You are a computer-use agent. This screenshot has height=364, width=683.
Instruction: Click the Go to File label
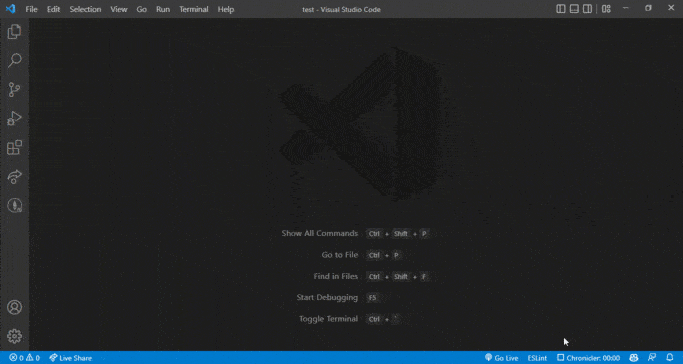(340, 255)
